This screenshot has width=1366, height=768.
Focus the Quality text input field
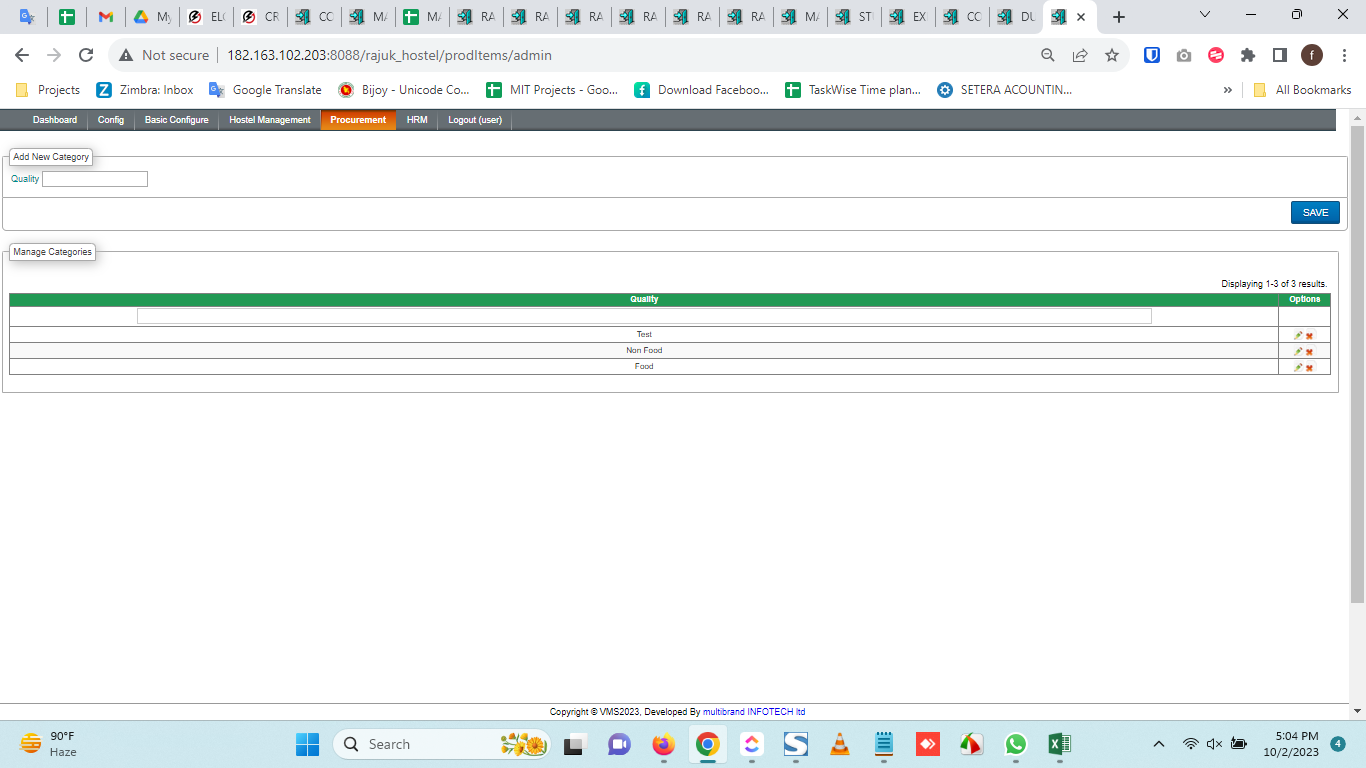click(x=95, y=179)
